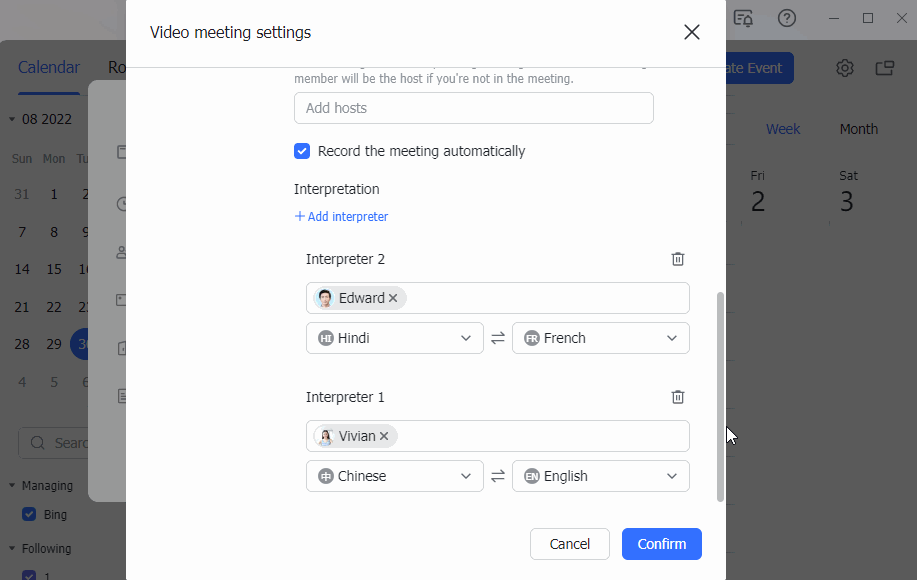
Task: Click the Add hosts input field
Action: click(x=473, y=108)
